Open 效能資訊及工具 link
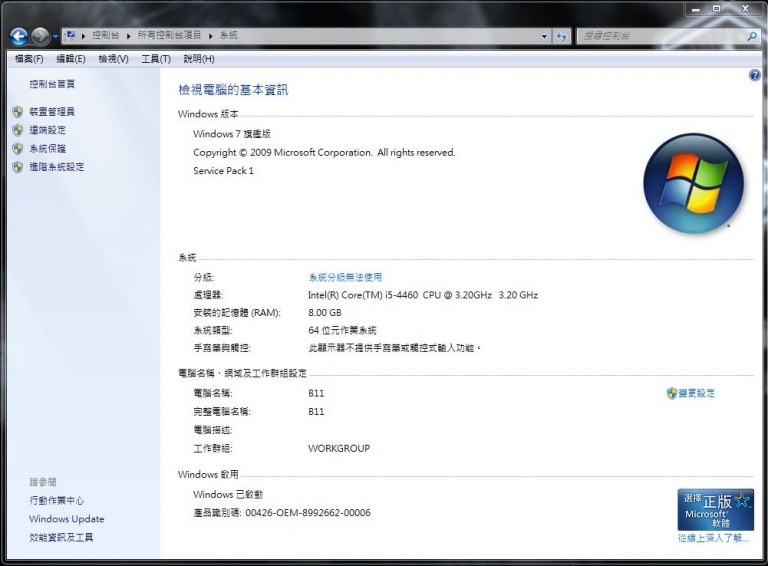Viewport: 768px width, 566px height. 61,537
